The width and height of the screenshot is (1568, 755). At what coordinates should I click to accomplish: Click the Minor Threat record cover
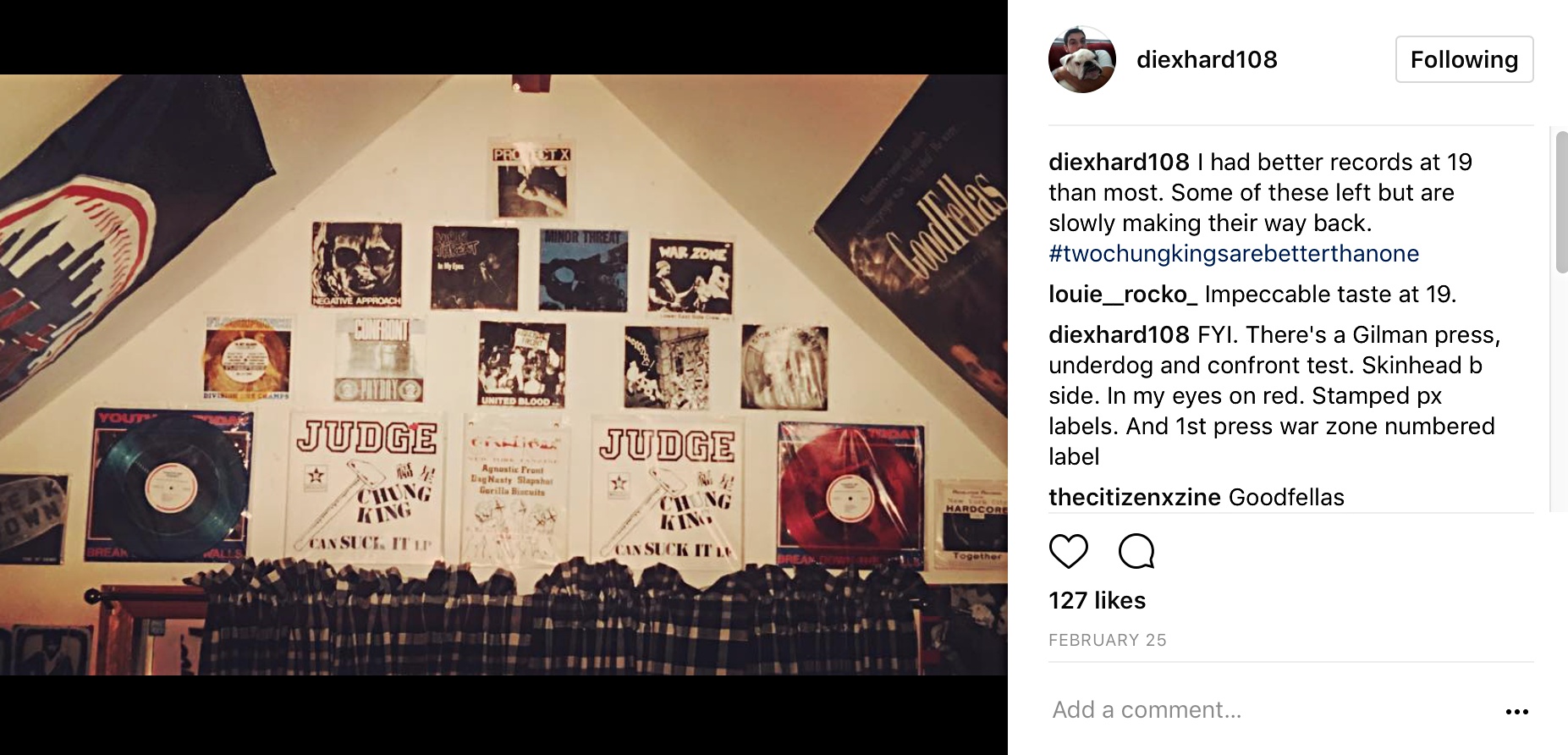click(x=583, y=270)
